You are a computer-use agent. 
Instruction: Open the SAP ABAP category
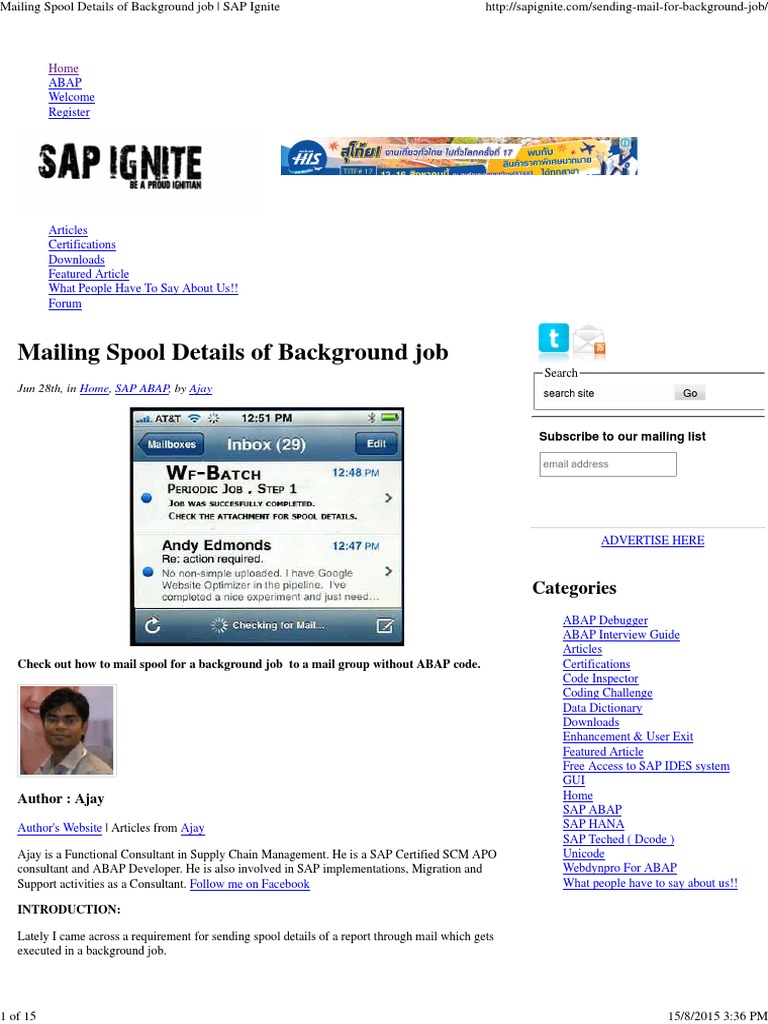(x=592, y=810)
